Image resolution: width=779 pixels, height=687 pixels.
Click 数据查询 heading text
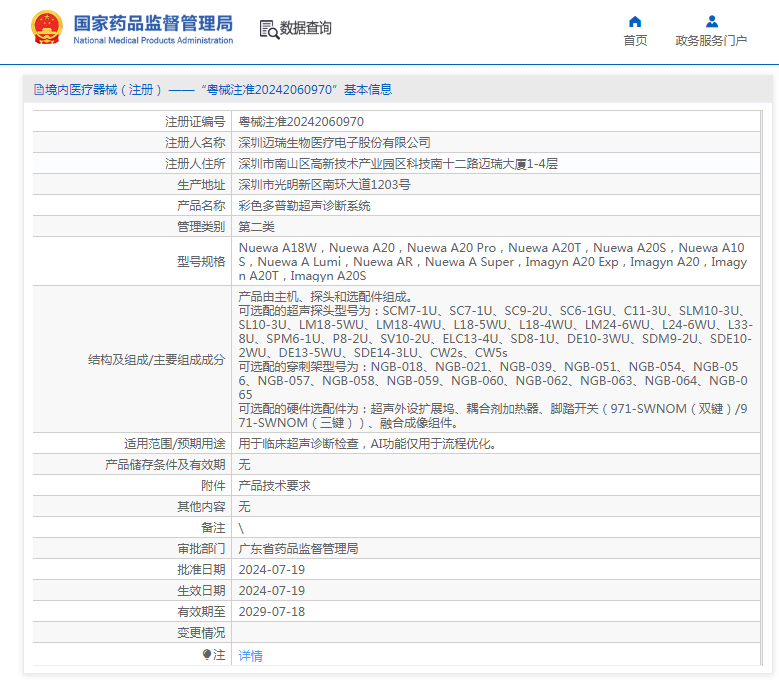tap(306, 28)
